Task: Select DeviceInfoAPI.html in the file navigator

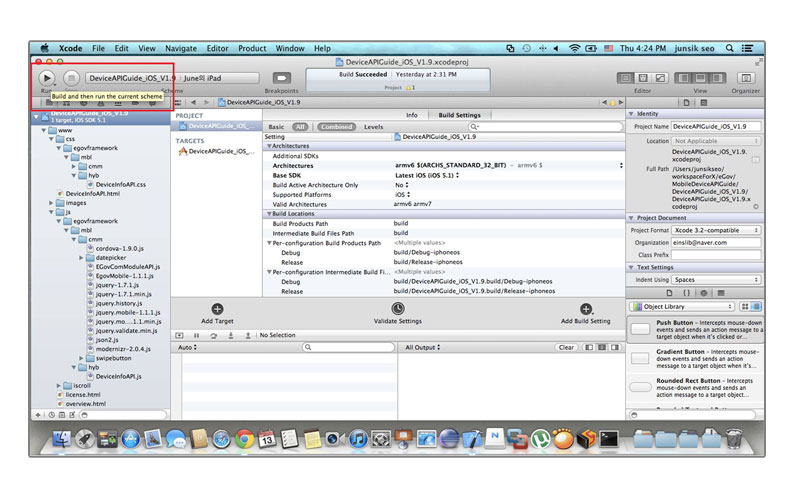Action: (x=92, y=193)
